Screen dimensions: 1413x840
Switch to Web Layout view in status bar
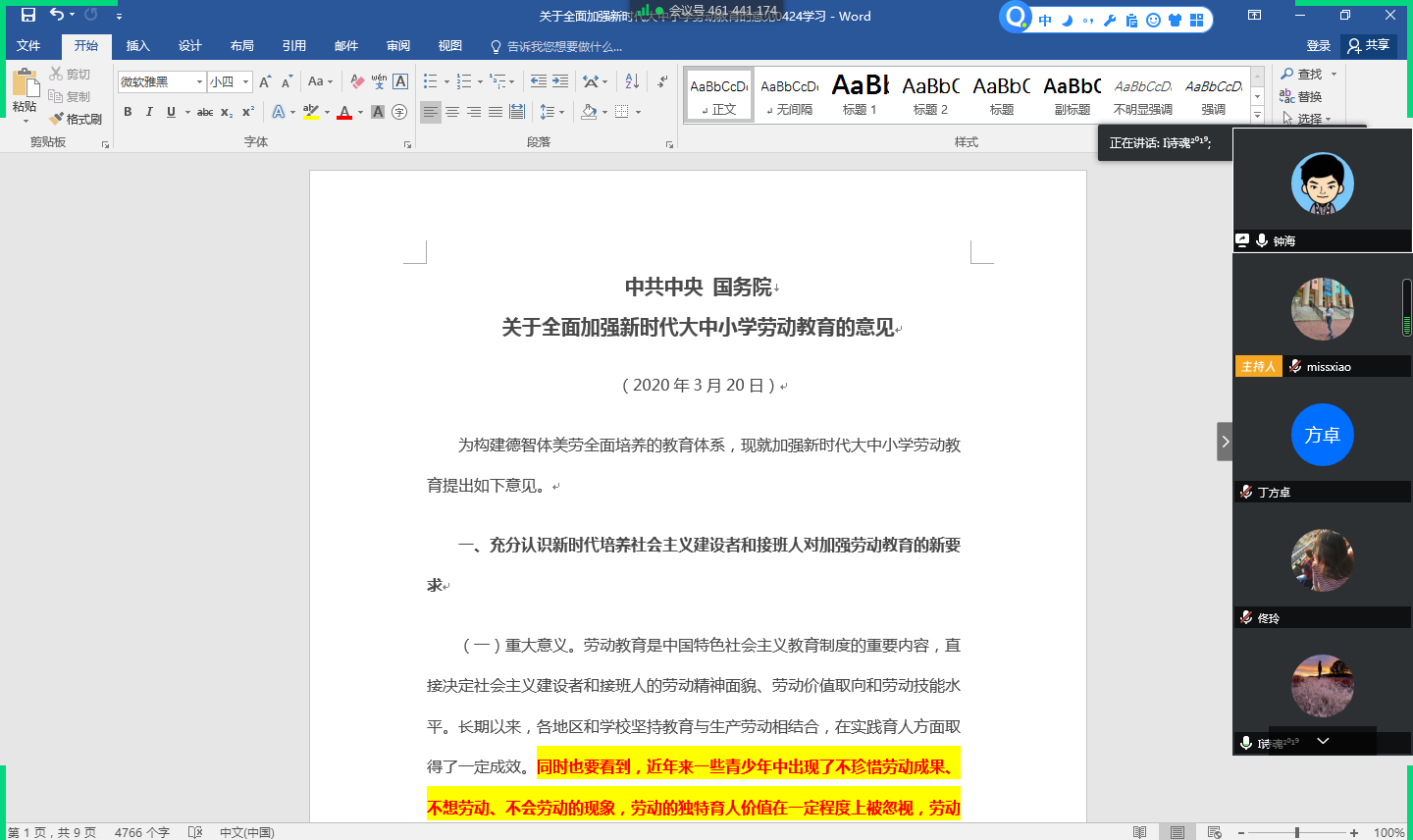click(1214, 832)
